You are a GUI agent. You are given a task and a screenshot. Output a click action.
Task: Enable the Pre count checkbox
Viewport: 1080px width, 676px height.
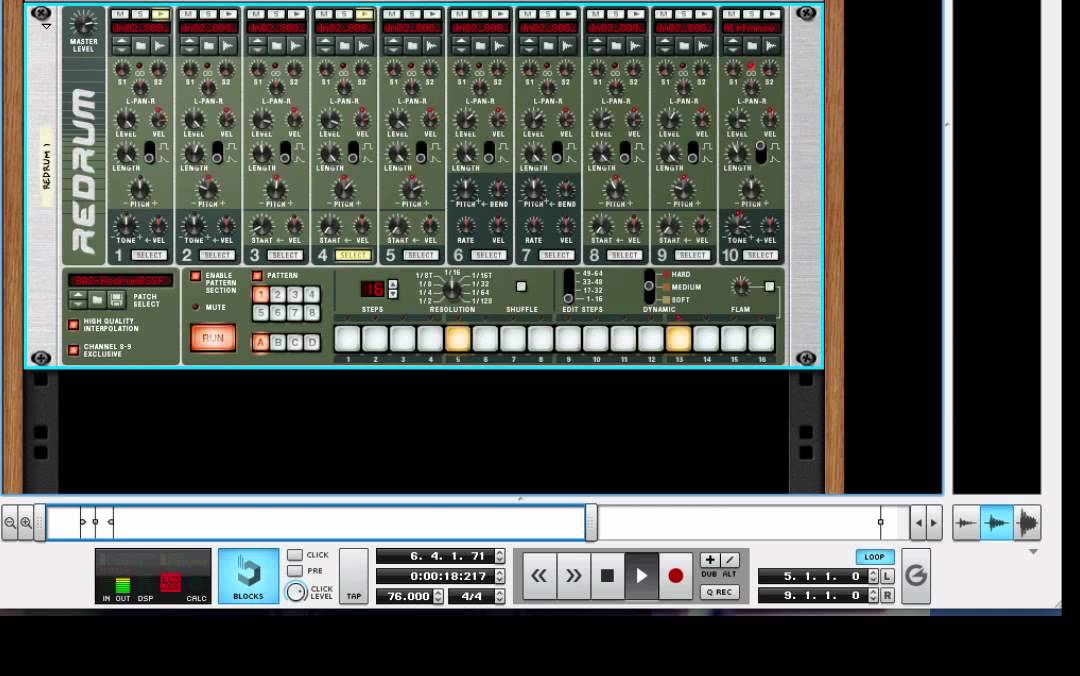coord(295,571)
